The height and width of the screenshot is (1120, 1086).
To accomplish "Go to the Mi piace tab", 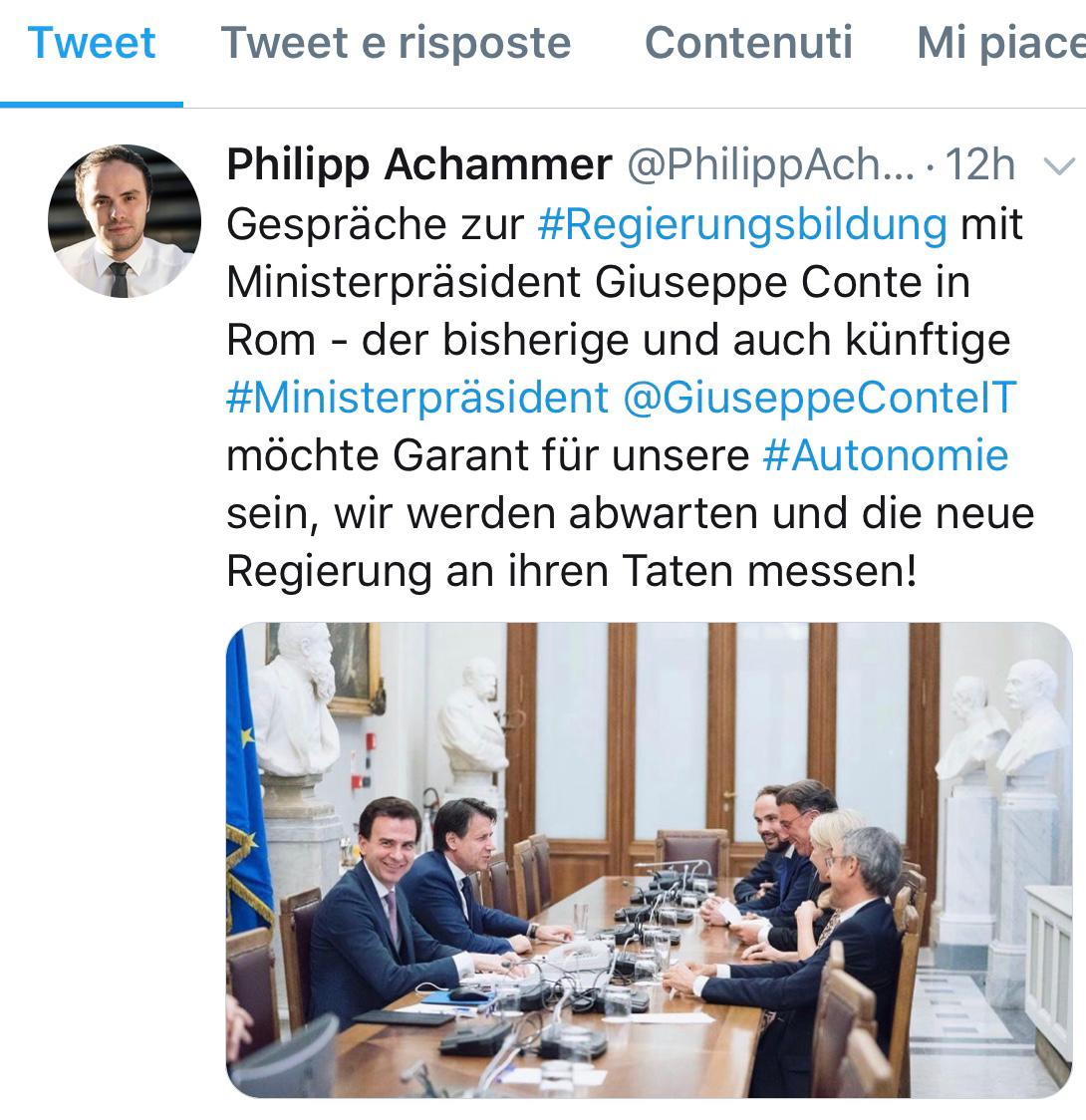I will (x=1000, y=43).
